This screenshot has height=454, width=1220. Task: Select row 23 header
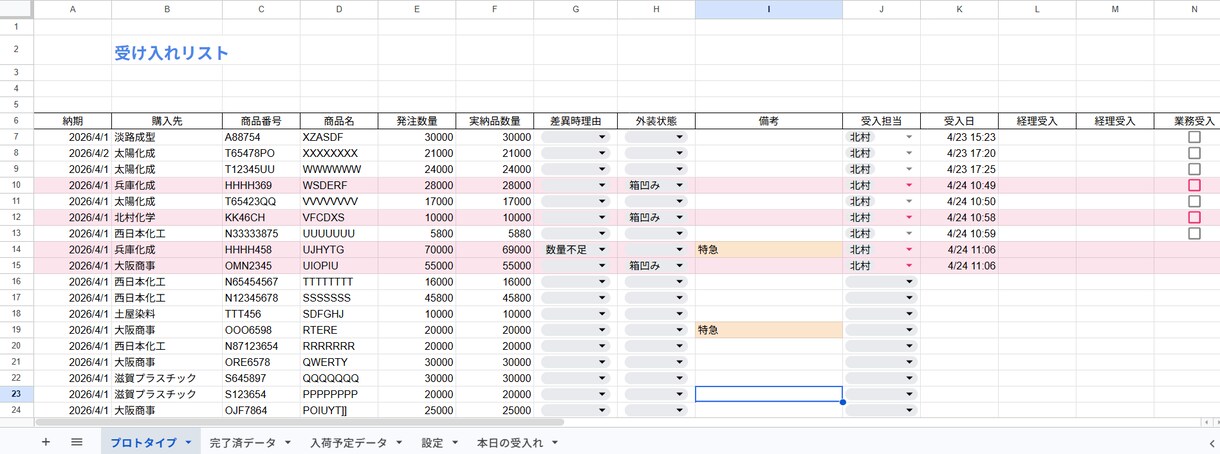point(17,394)
